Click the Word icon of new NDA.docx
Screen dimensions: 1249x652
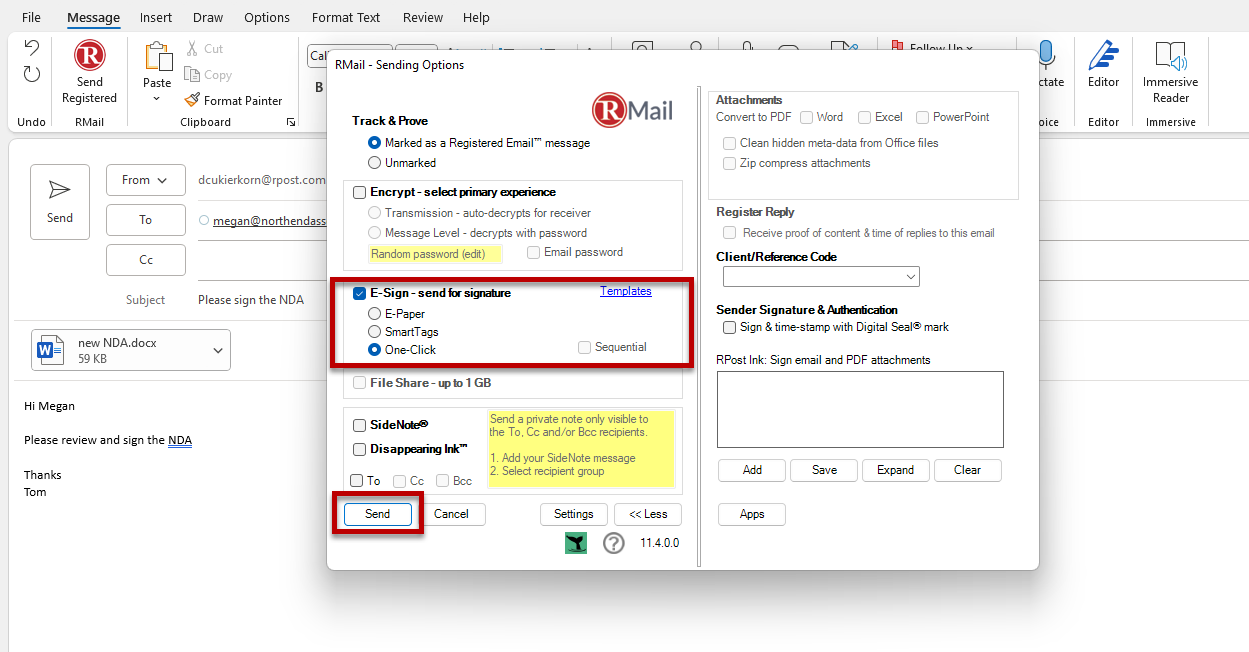point(51,350)
